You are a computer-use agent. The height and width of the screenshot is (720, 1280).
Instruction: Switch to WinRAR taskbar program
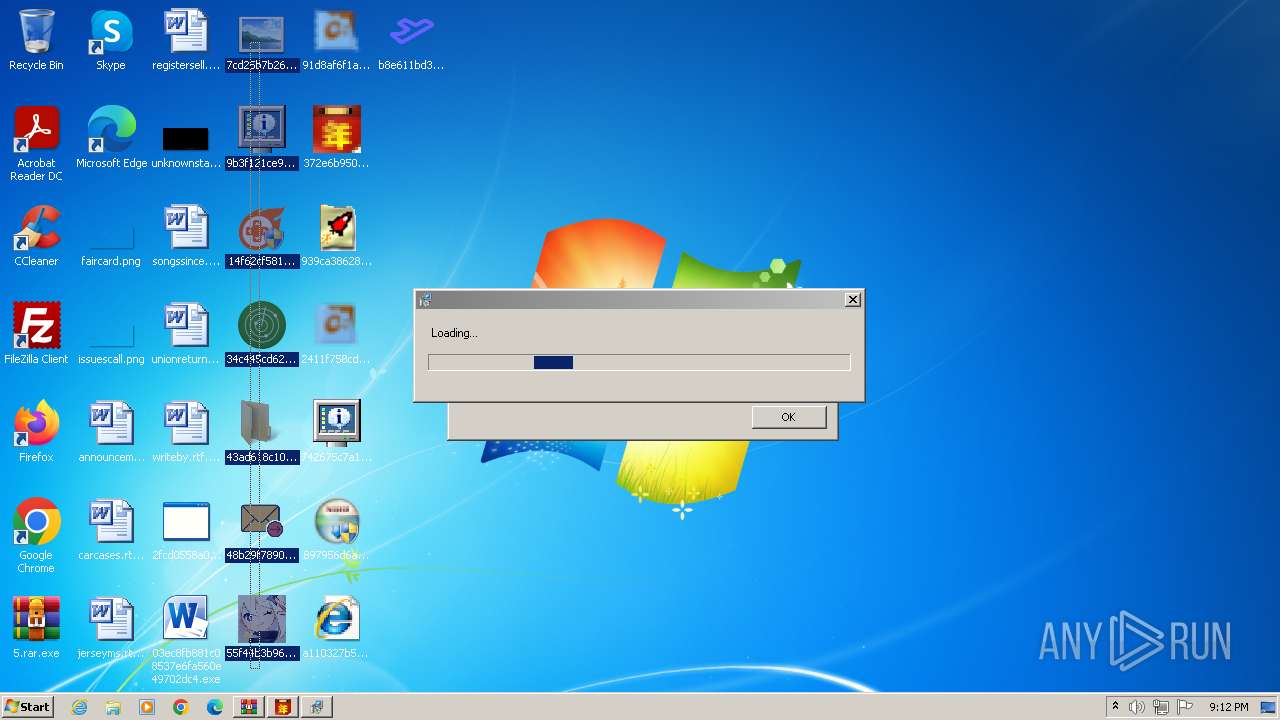[249, 707]
